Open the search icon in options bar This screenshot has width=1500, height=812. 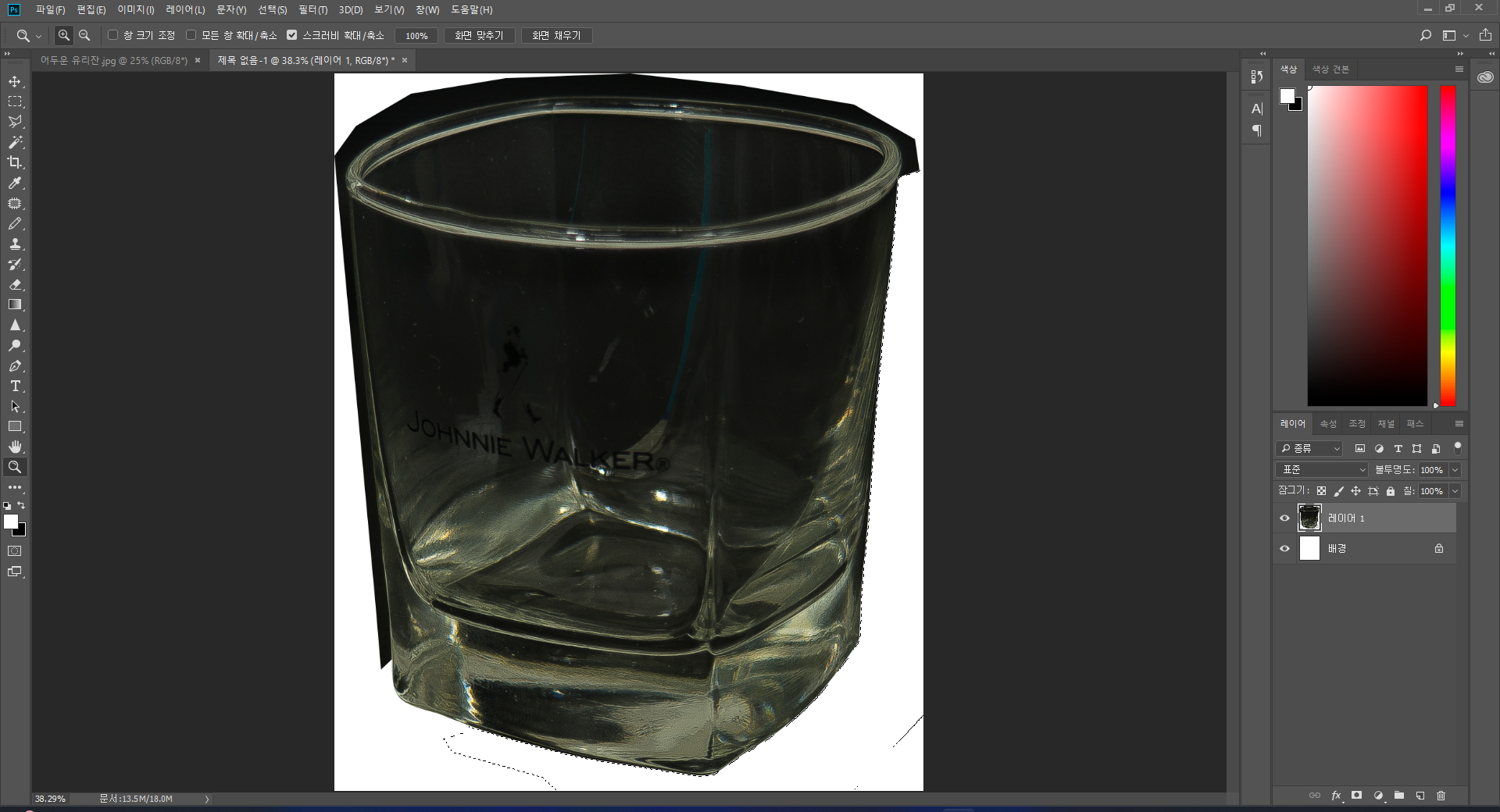tap(1426, 35)
